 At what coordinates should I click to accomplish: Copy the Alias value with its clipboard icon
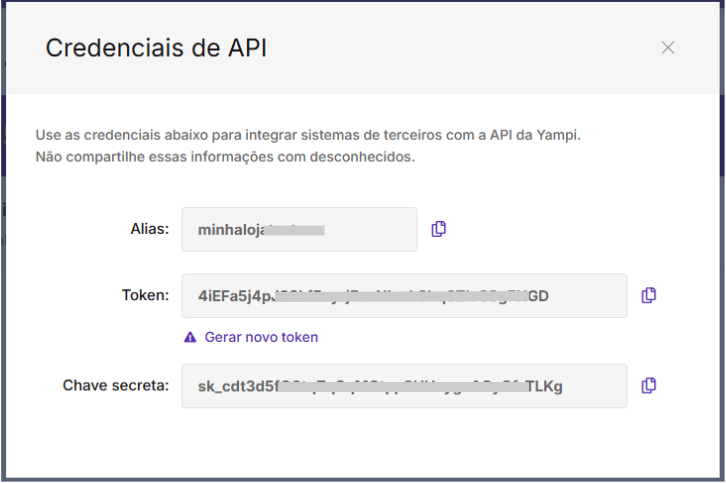tap(438, 229)
